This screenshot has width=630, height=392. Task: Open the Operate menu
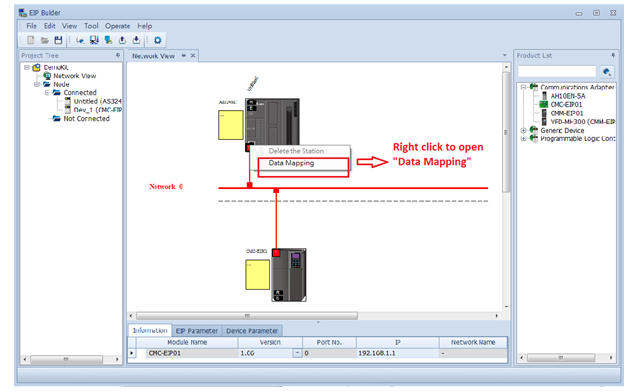117,26
